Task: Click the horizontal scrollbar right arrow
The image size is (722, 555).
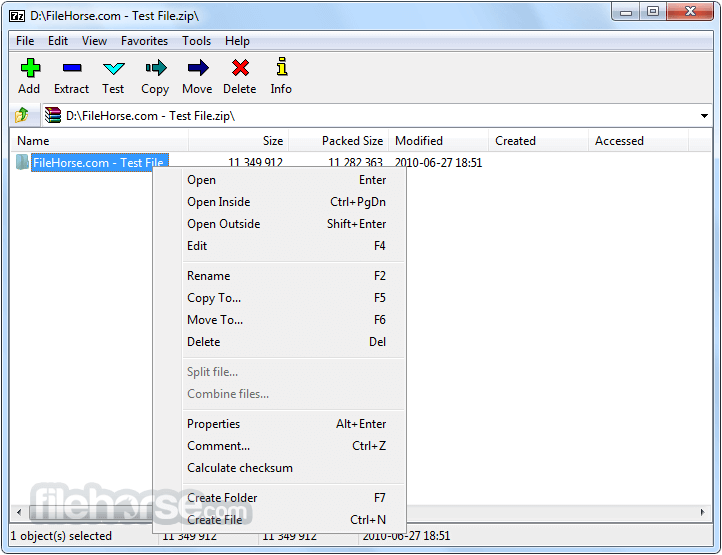Action: [702, 512]
